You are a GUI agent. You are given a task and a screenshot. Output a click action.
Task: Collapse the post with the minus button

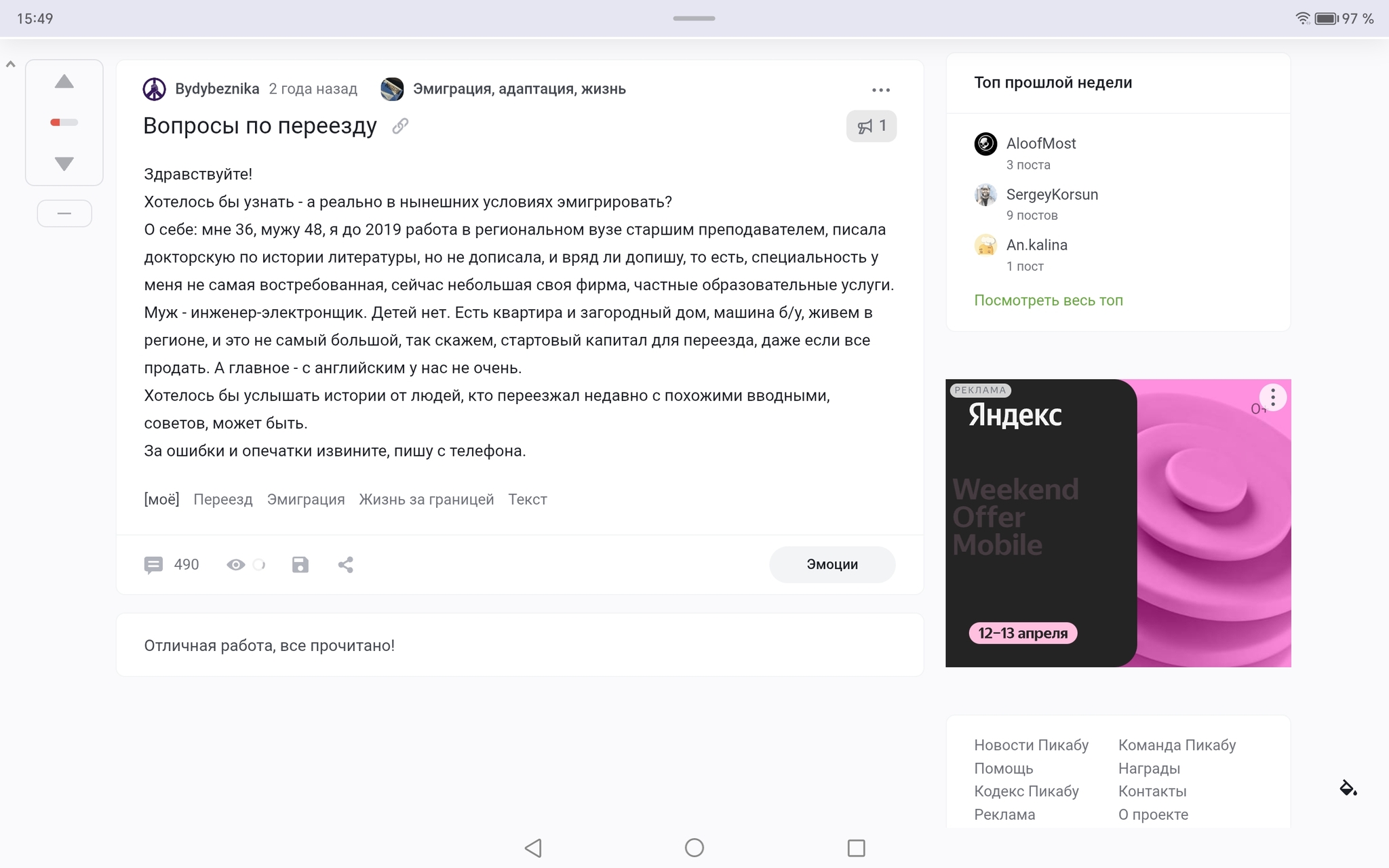(64, 214)
